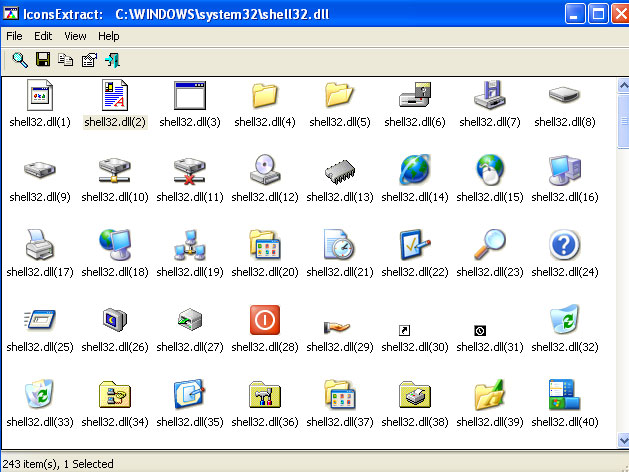The image size is (629, 472).
Task: Select the network workgroup icon shell32.dll(19)
Action: (x=190, y=245)
